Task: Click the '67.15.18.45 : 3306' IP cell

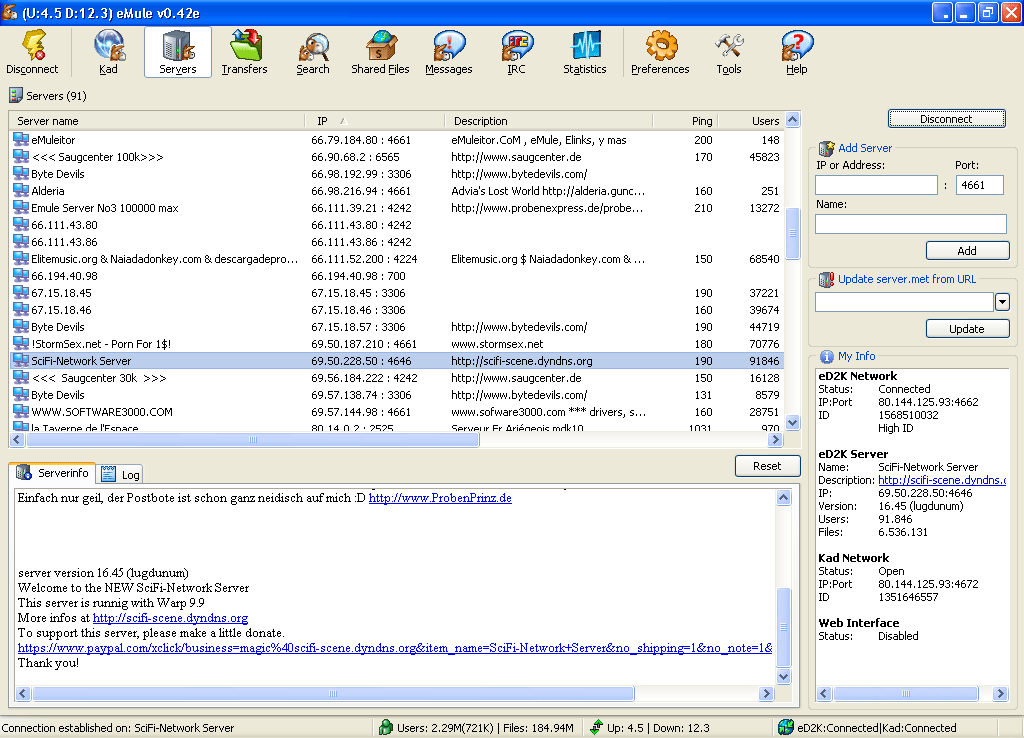Action: (x=358, y=293)
